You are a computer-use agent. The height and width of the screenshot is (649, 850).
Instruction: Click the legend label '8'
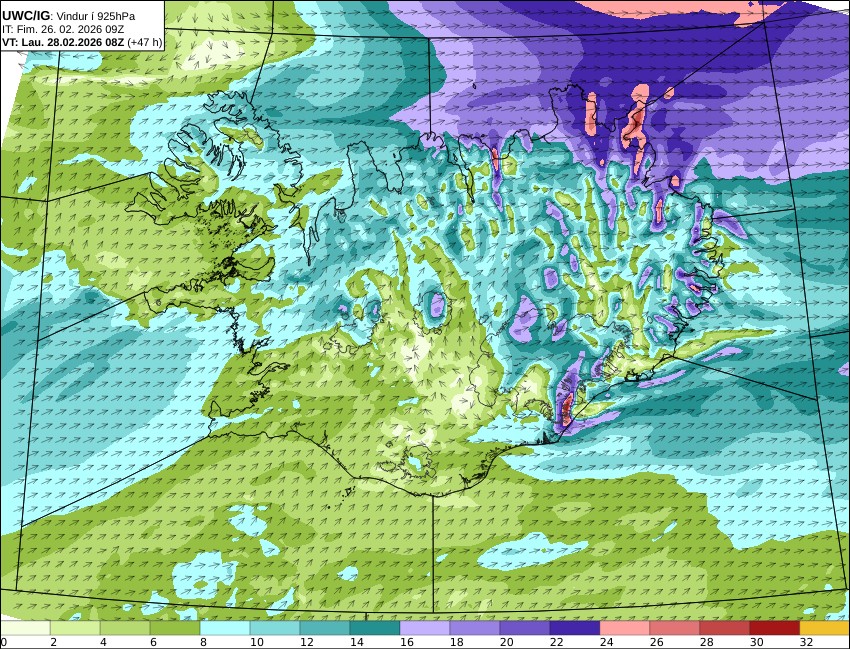(x=203, y=642)
